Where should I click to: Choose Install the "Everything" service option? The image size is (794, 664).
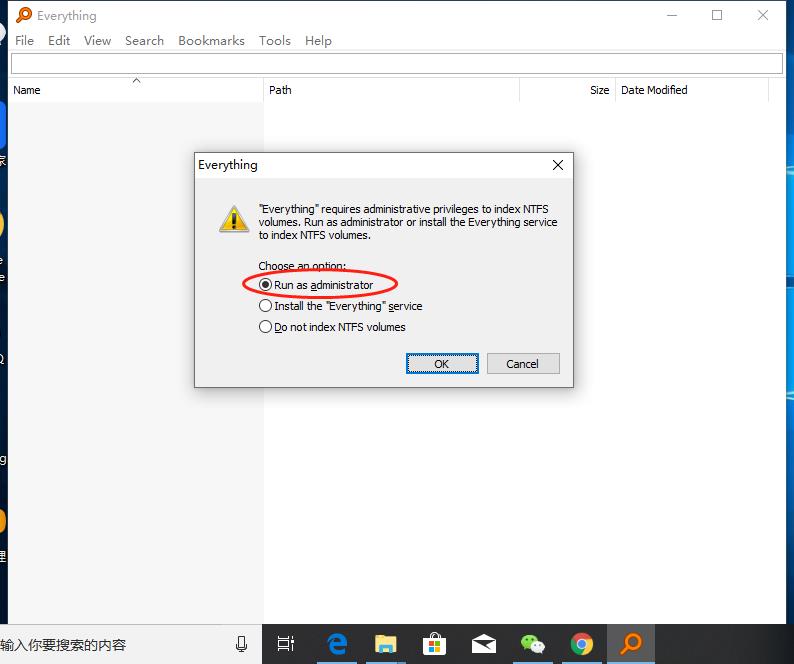coord(340,306)
